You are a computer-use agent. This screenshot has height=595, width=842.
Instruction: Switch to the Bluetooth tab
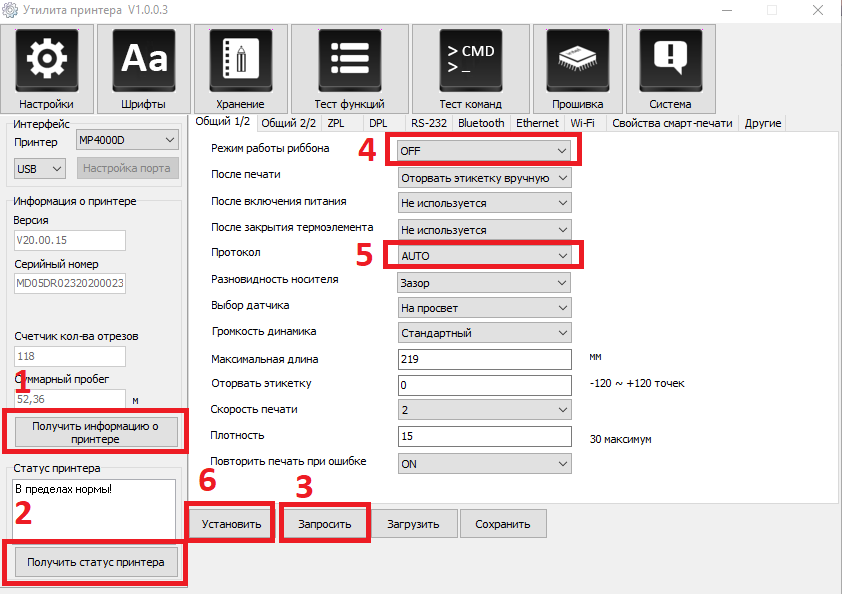pyautogui.click(x=481, y=123)
